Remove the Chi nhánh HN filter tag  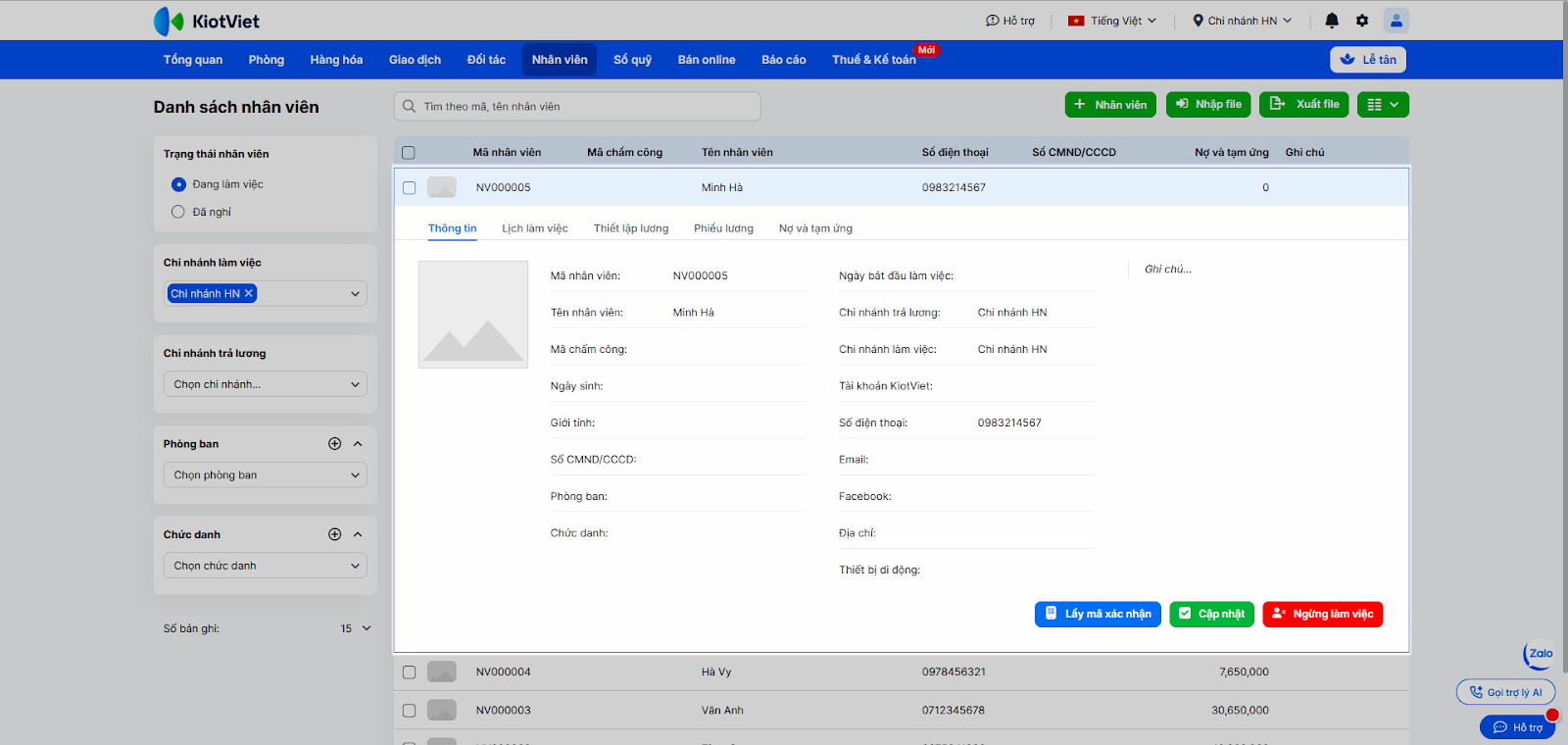pyautogui.click(x=249, y=293)
